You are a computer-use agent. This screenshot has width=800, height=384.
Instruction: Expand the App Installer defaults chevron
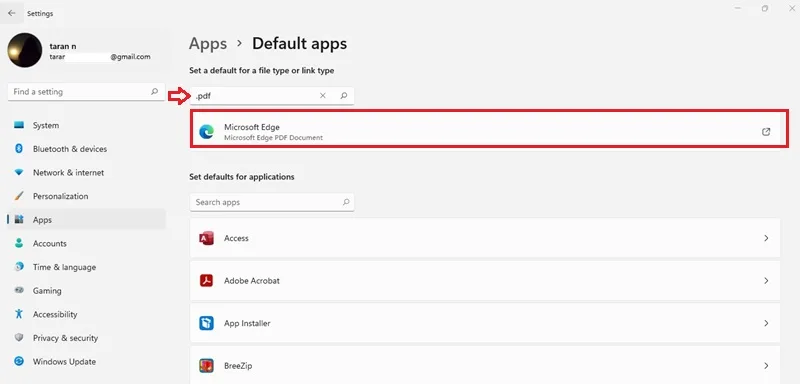click(766, 323)
